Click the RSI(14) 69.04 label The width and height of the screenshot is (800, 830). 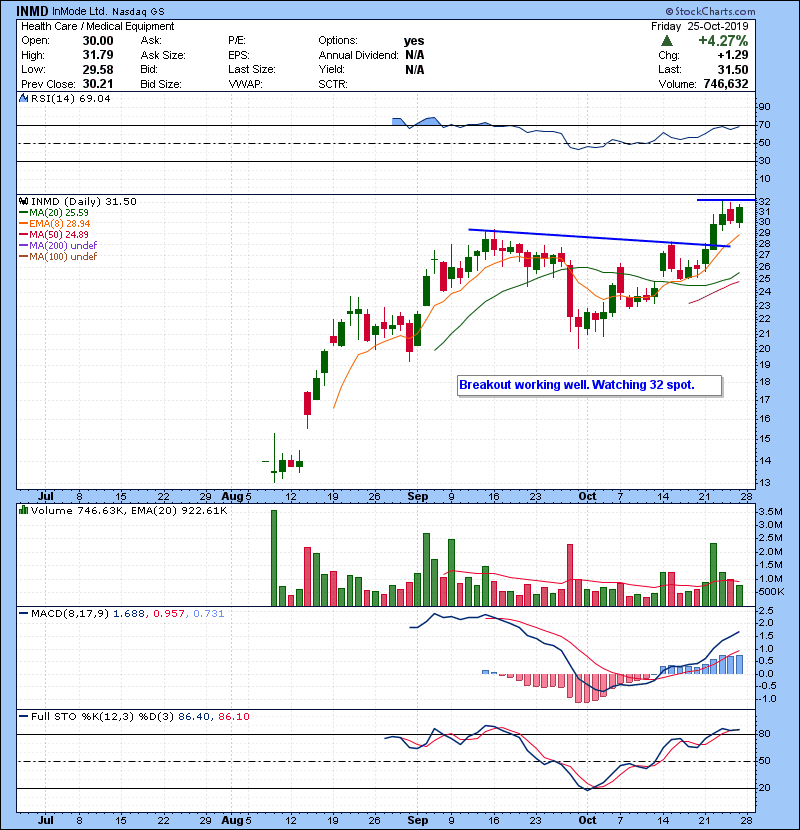pos(70,98)
